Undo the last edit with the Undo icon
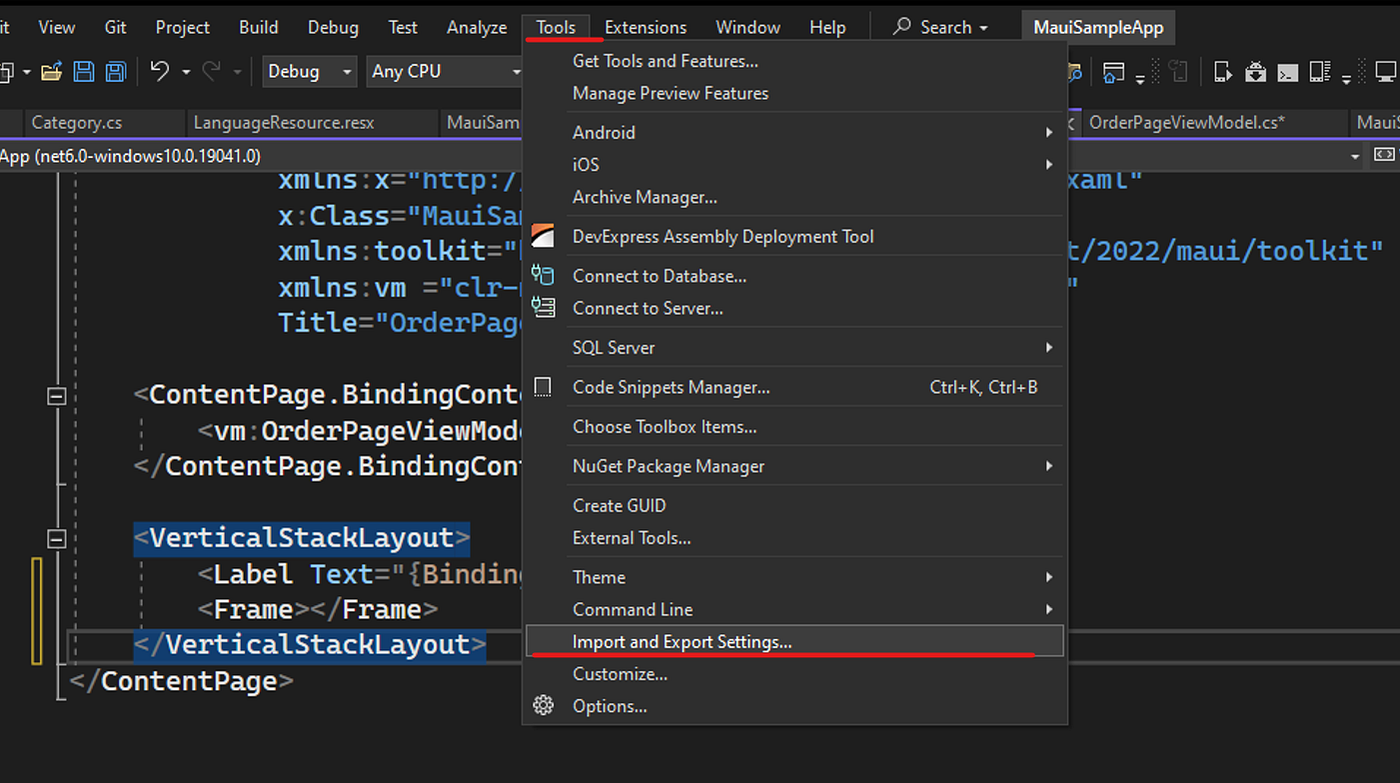1400x783 pixels. click(160, 71)
